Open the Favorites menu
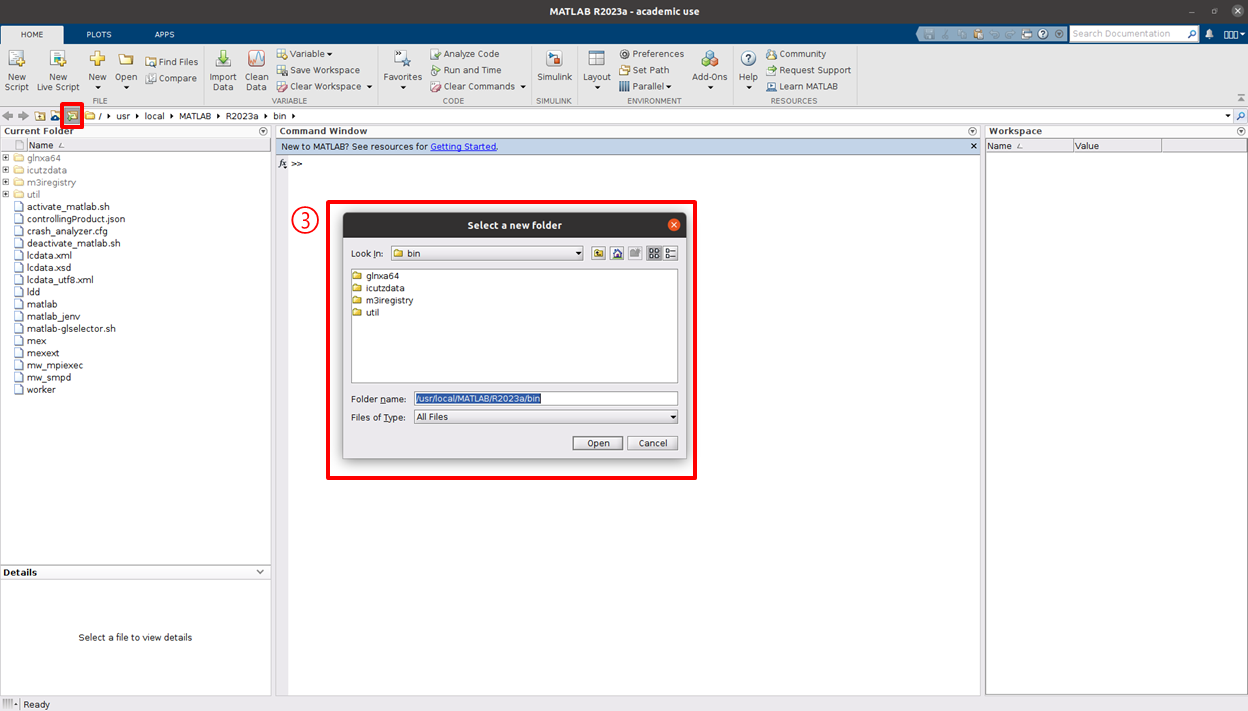Image resolution: width=1248 pixels, height=711 pixels. 403,70
